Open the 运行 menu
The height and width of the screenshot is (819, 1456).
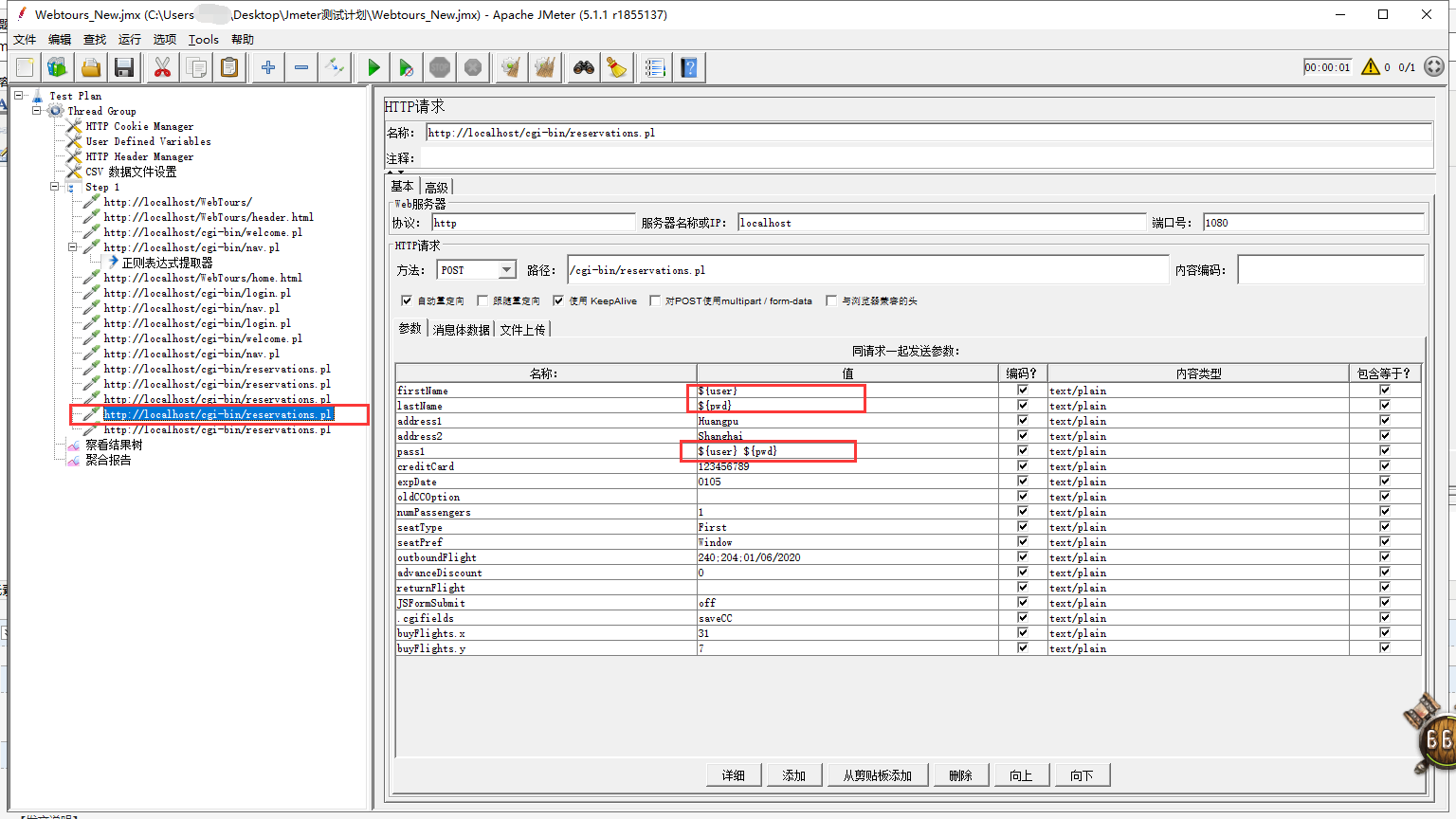pos(130,39)
